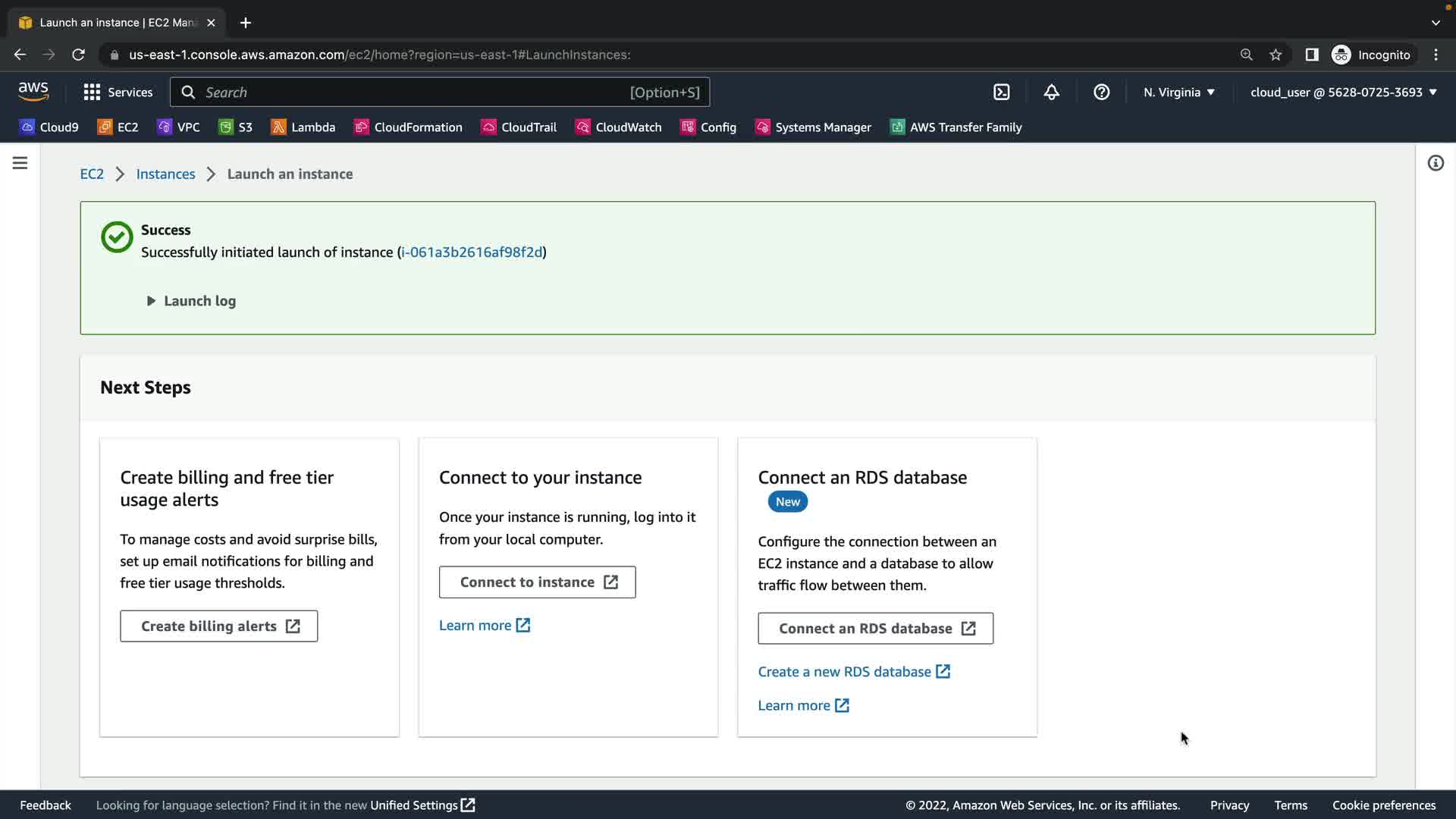Go to Instances breadcrumb
This screenshot has width=1456, height=819.
pos(165,174)
